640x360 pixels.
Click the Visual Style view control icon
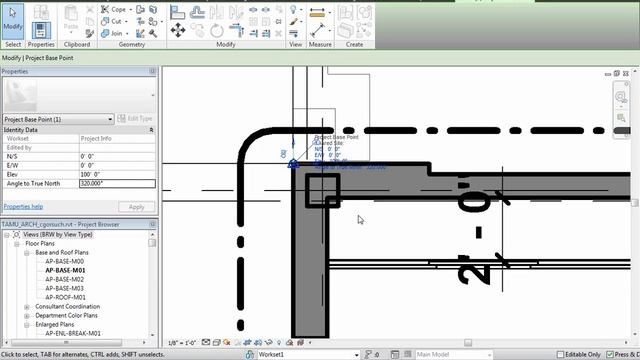[x=216, y=342]
